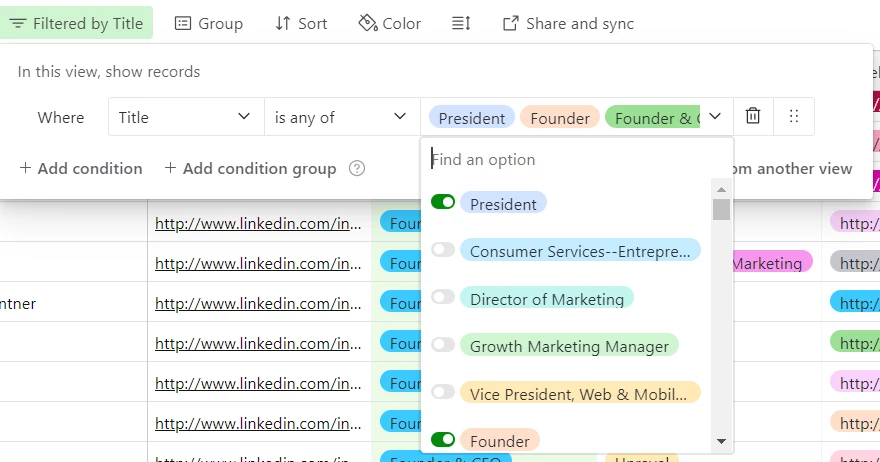Click Add condition group

[x=250, y=169]
